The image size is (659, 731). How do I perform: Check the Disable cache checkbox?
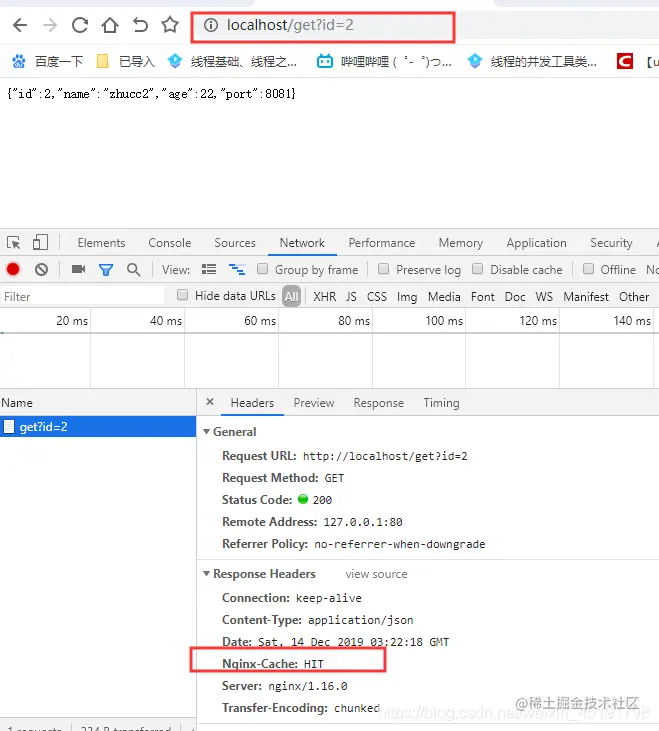477,269
